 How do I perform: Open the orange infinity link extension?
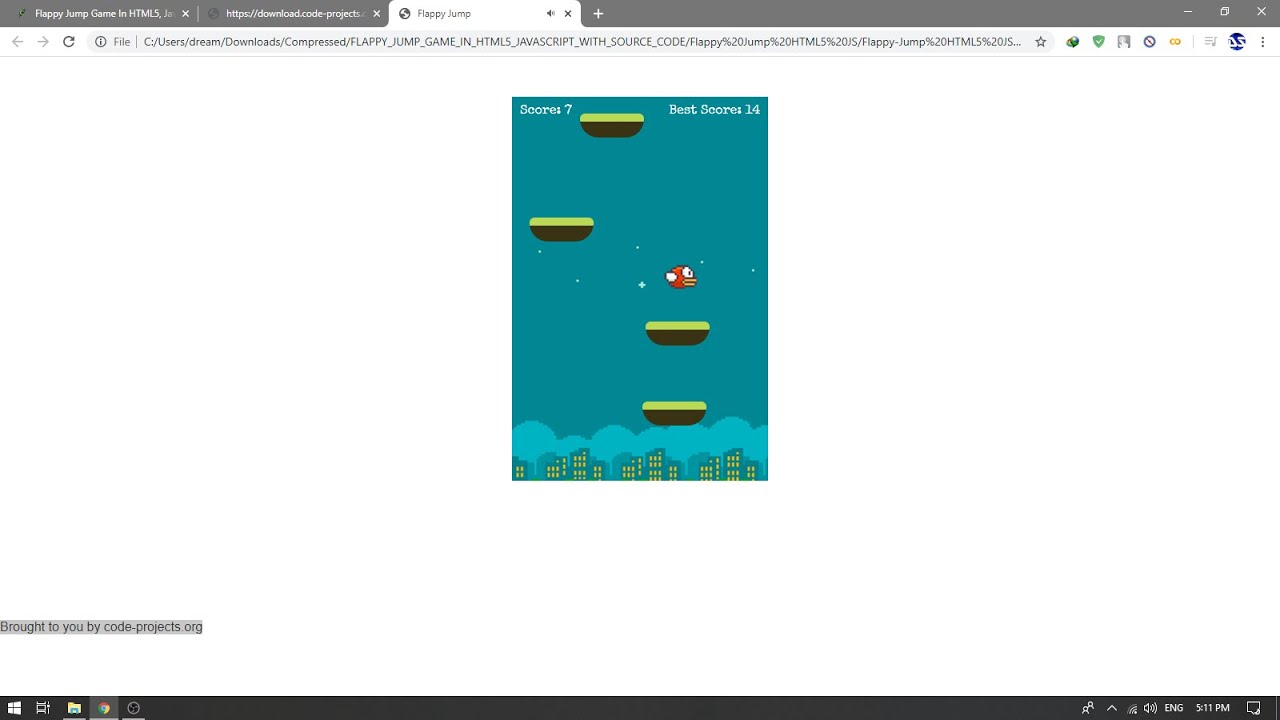pyautogui.click(x=1175, y=42)
